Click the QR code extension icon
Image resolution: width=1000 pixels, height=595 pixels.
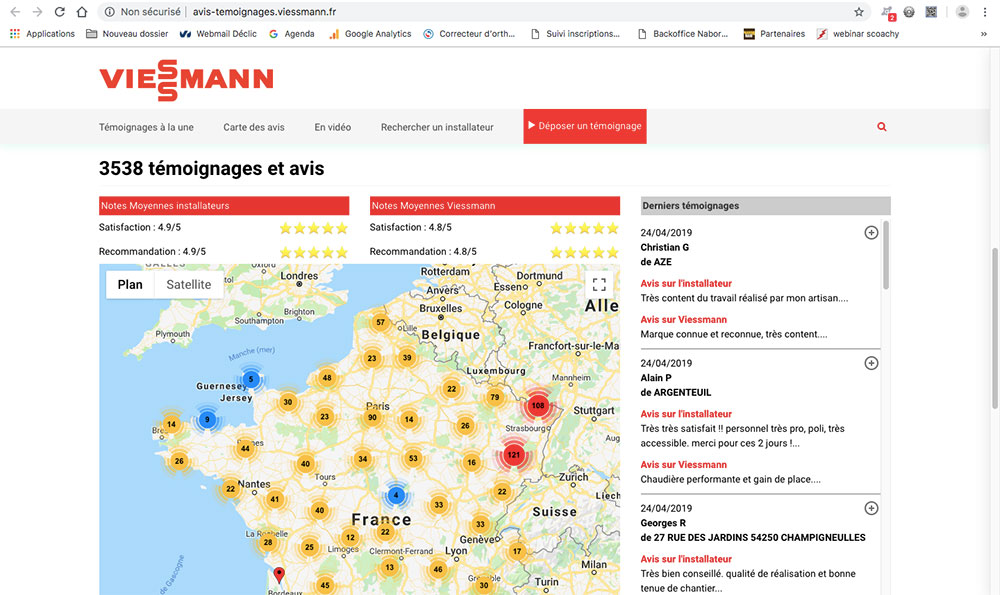pos(931,11)
